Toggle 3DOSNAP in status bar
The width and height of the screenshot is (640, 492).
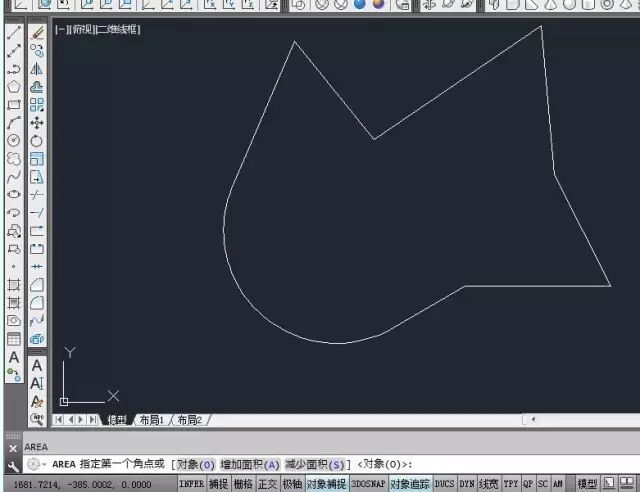click(x=369, y=484)
